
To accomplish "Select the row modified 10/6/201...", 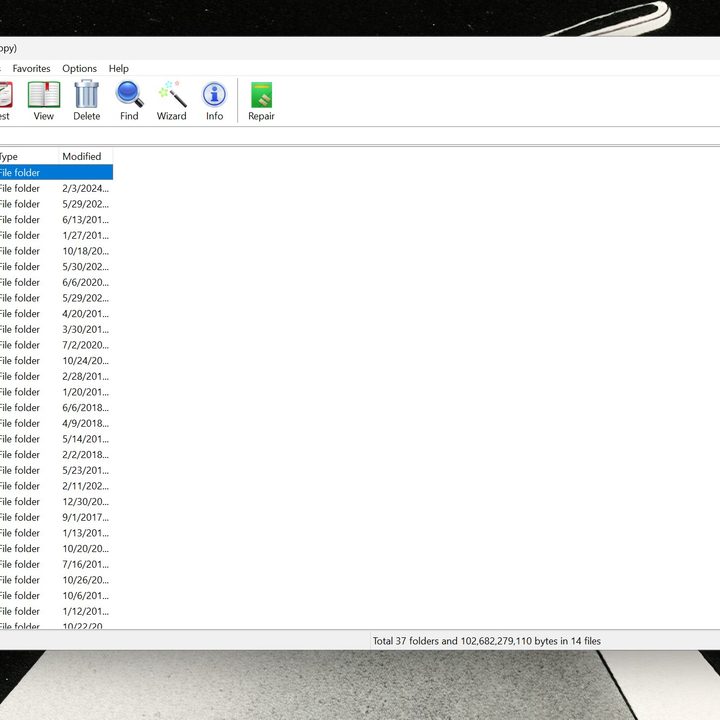I will tap(56, 595).
